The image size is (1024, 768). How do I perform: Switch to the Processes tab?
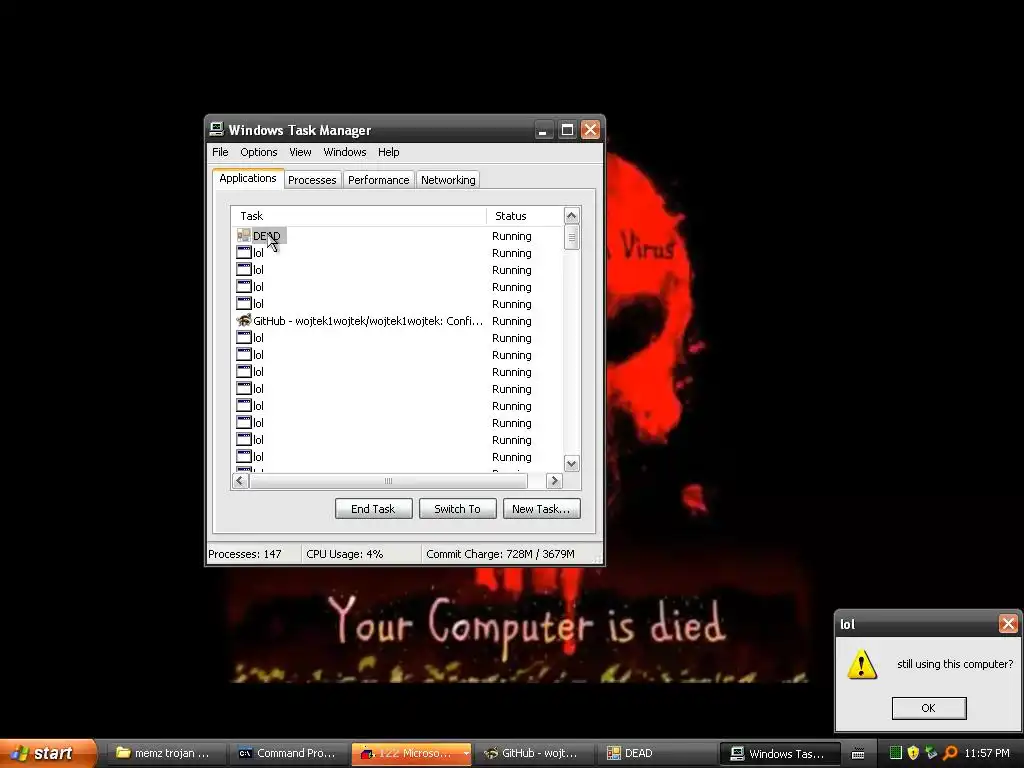(x=312, y=180)
